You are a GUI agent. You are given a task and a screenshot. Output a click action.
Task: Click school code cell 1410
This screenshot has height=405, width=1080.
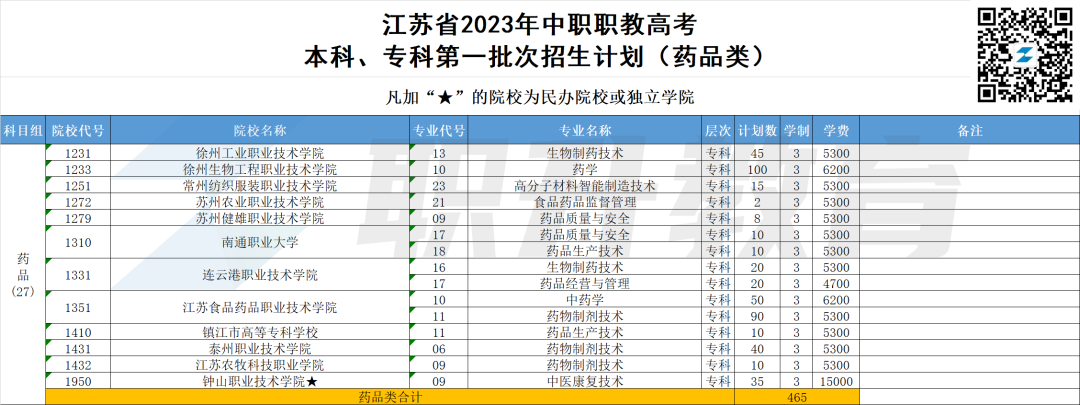(x=78, y=332)
